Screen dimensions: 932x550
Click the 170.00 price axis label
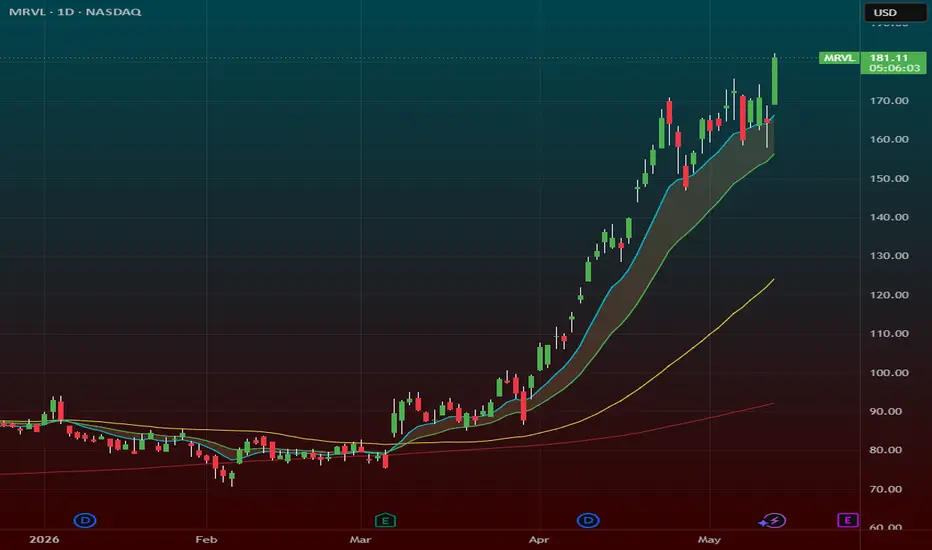click(x=889, y=100)
